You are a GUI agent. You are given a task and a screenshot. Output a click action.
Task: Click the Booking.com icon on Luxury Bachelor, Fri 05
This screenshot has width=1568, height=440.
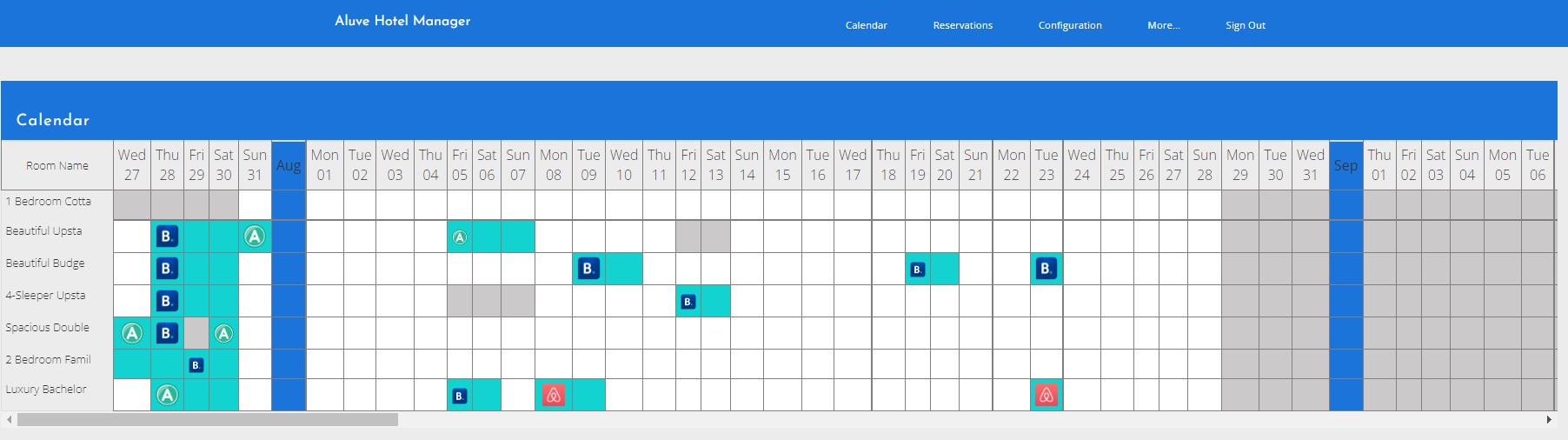coord(460,397)
